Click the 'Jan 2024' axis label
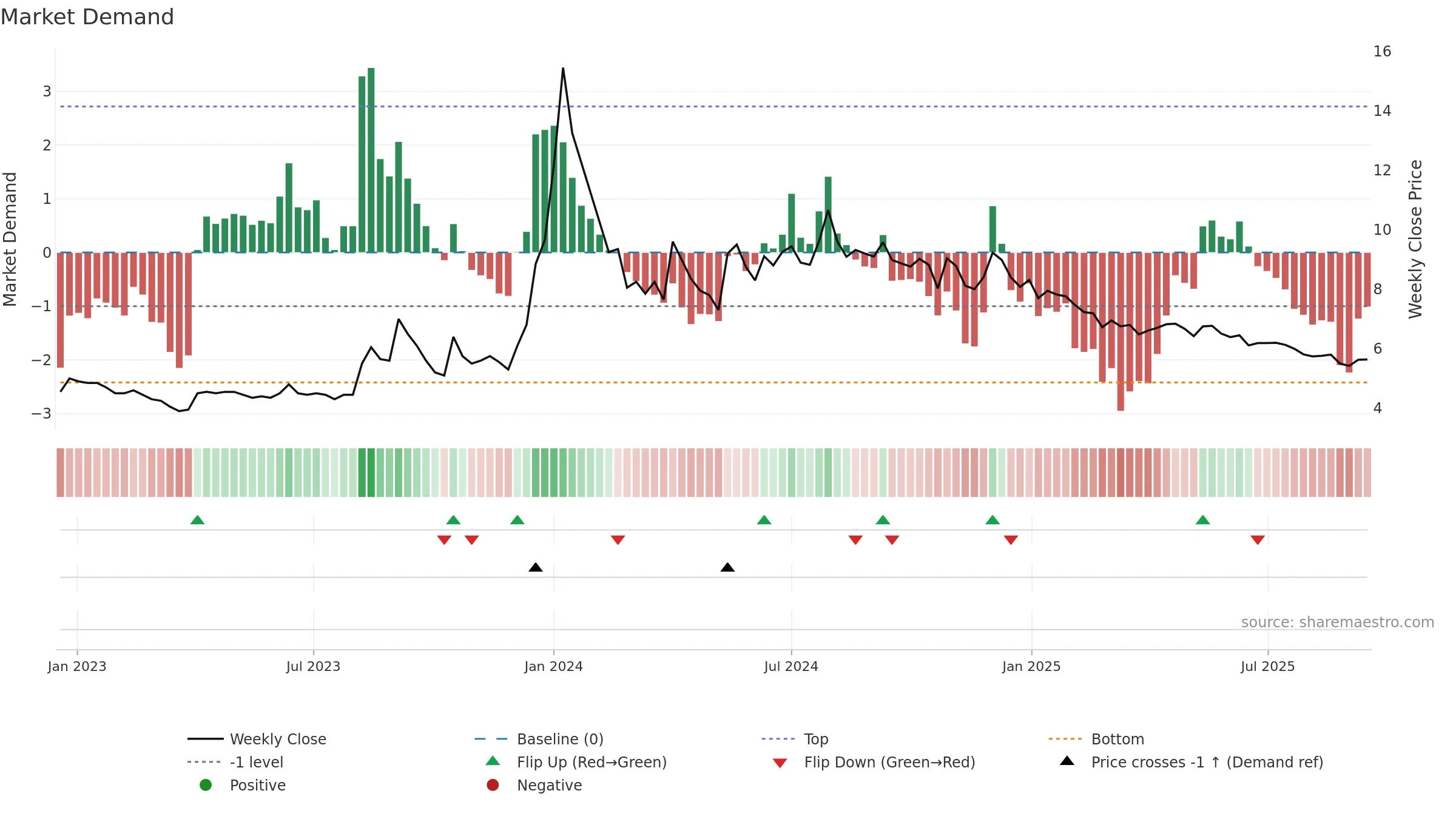The width and height of the screenshot is (1456, 819). click(553, 666)
